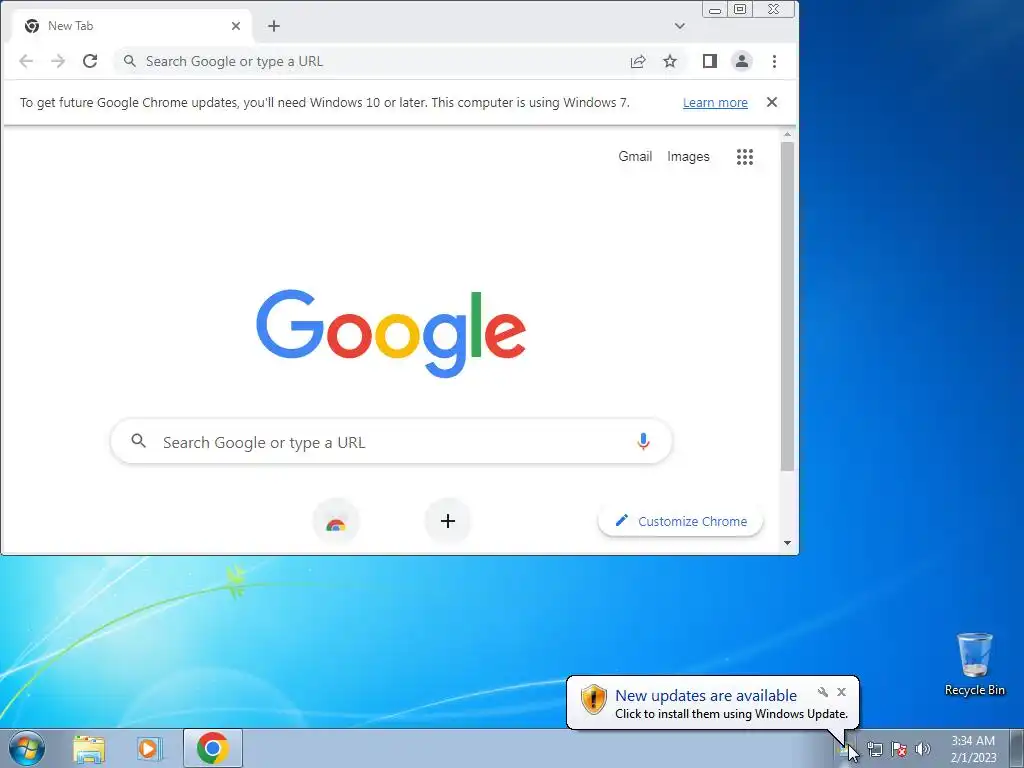Share this page icon in address bar
The width and height of the screenshot is (1024, 768).
638,61
